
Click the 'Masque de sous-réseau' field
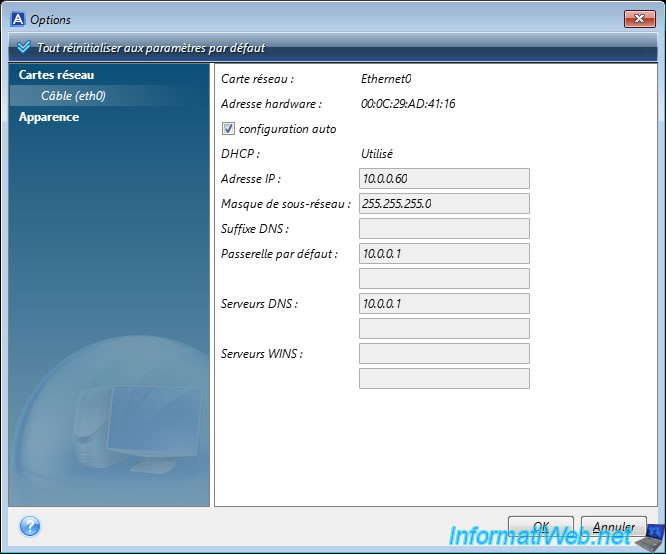point(443,204)
